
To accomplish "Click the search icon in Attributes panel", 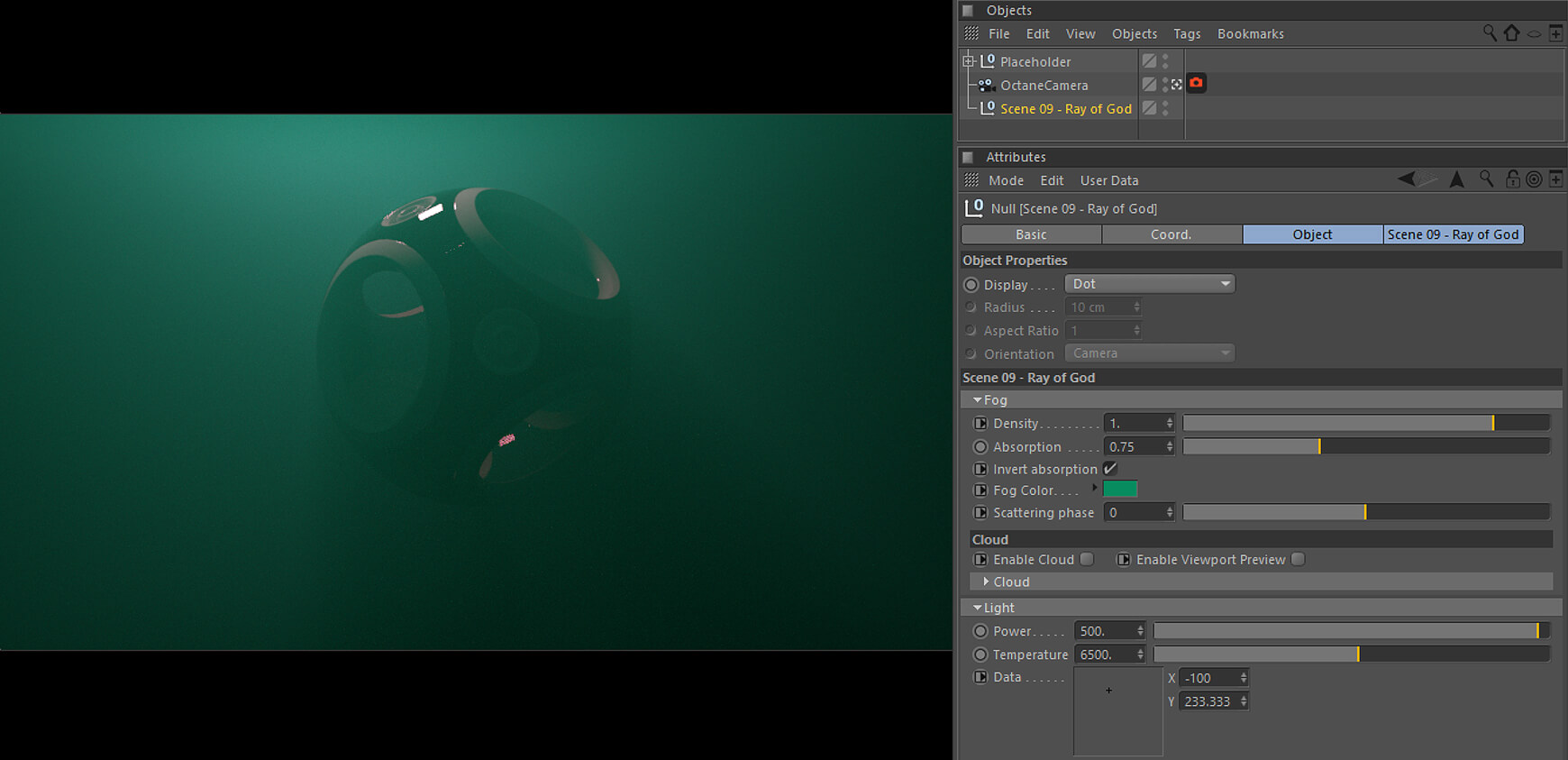I will point(1486,179).
